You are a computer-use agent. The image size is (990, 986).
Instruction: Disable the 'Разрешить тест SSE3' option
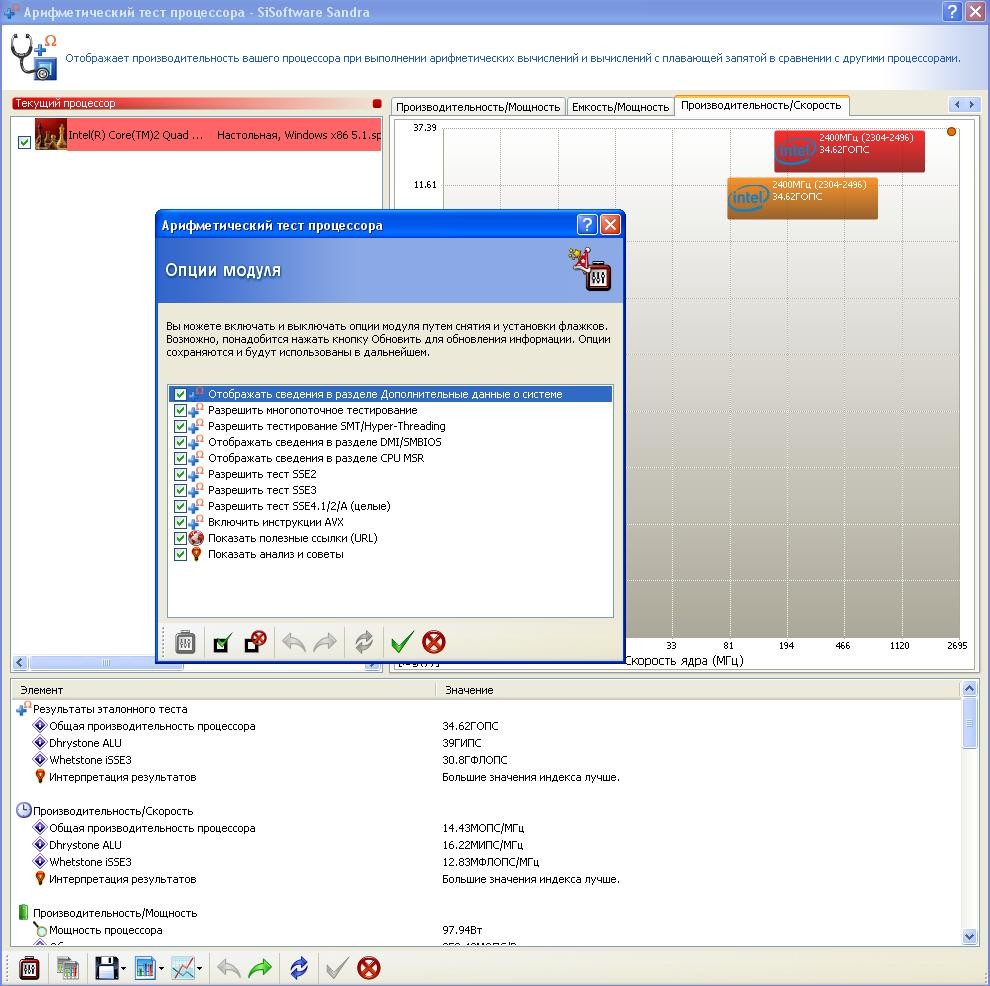coord(180,490)
